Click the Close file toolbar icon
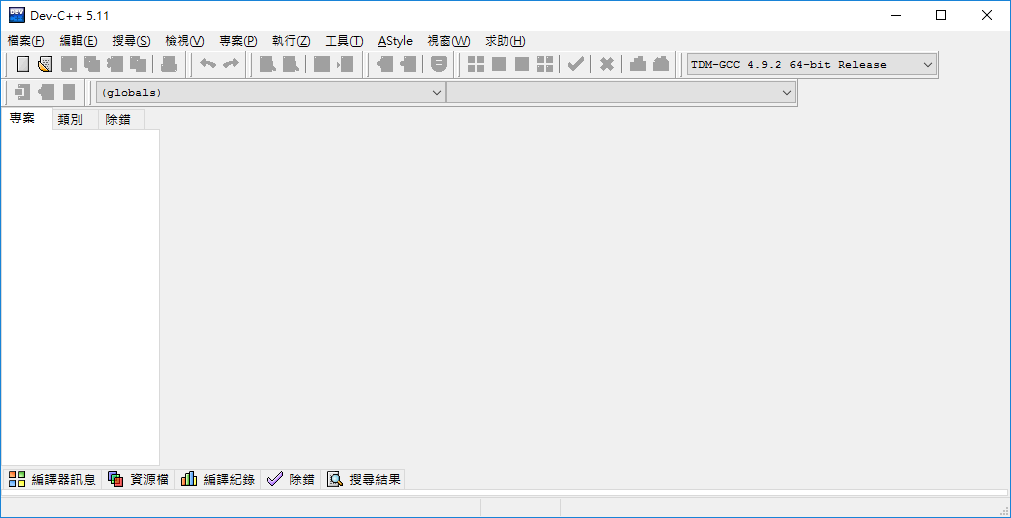Viewport: 1011px width, 518px height. click(115, 65)
